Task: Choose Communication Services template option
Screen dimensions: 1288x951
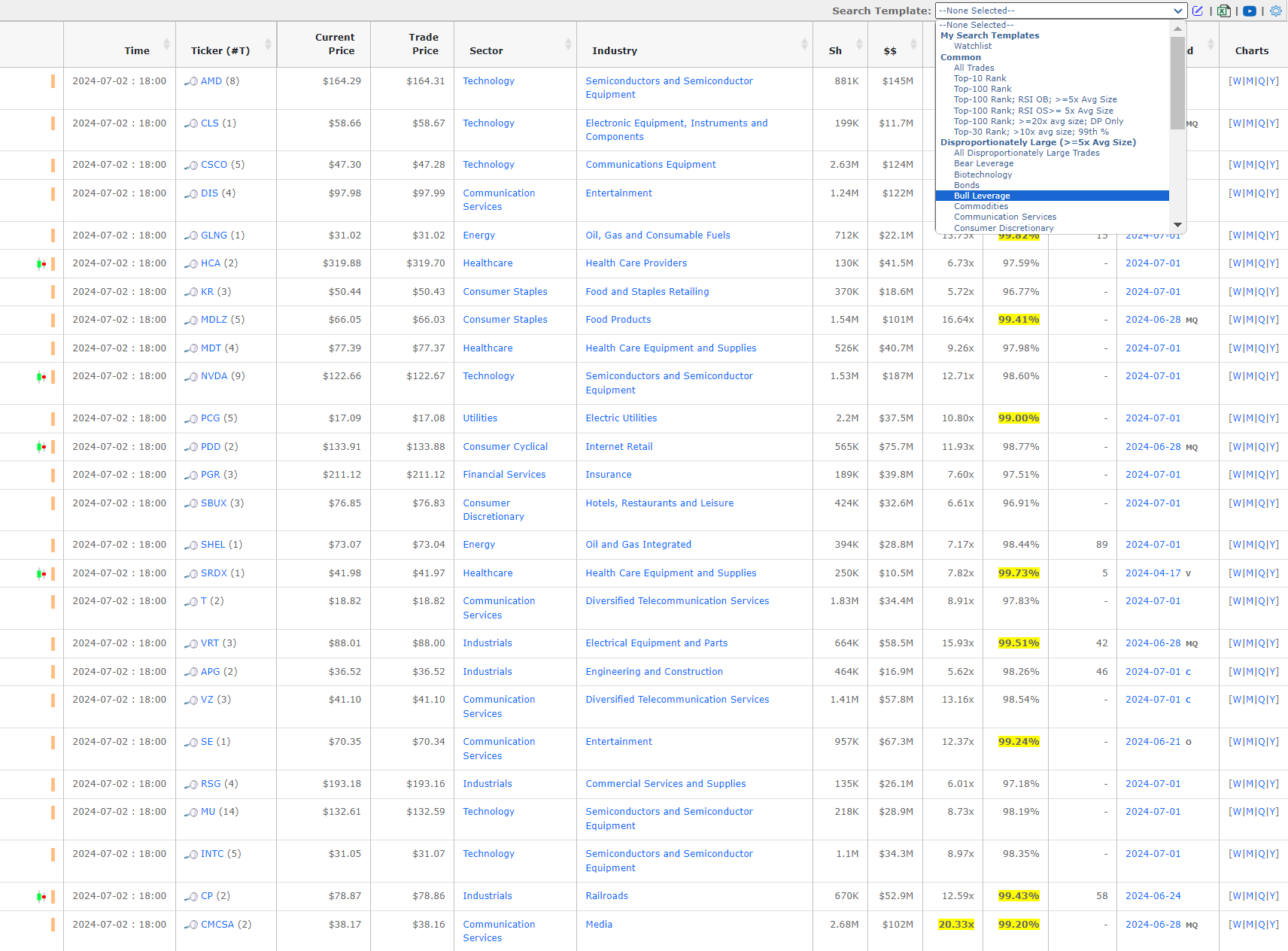Action: tap(1052, 217)
